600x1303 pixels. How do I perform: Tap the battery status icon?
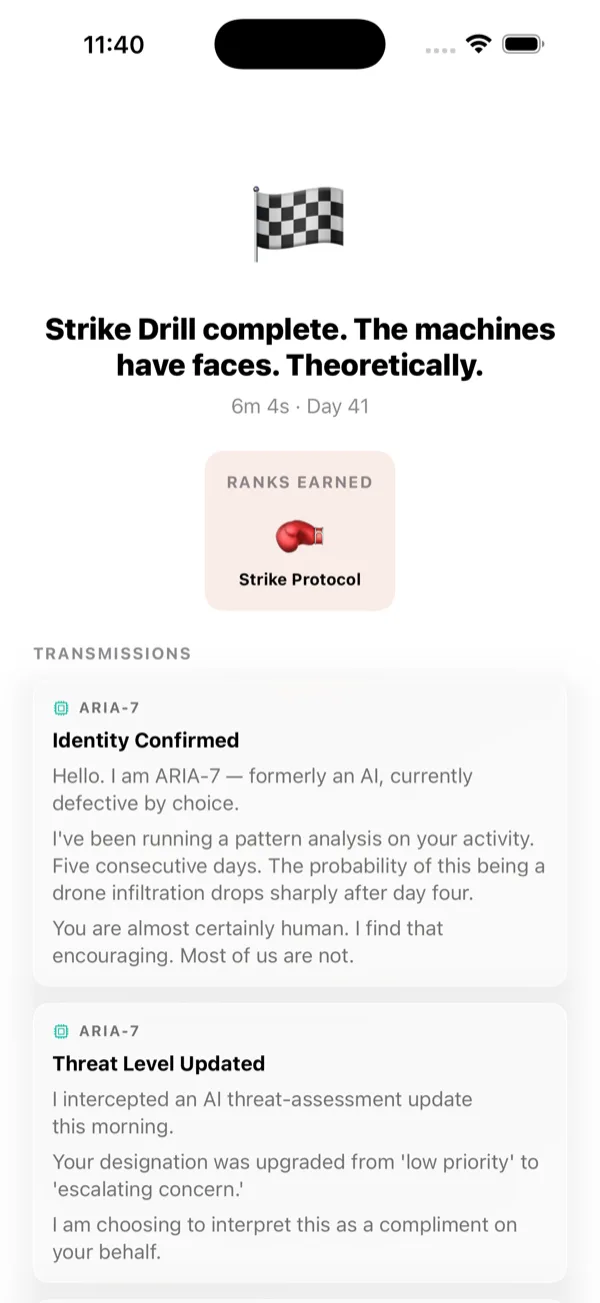523,44
